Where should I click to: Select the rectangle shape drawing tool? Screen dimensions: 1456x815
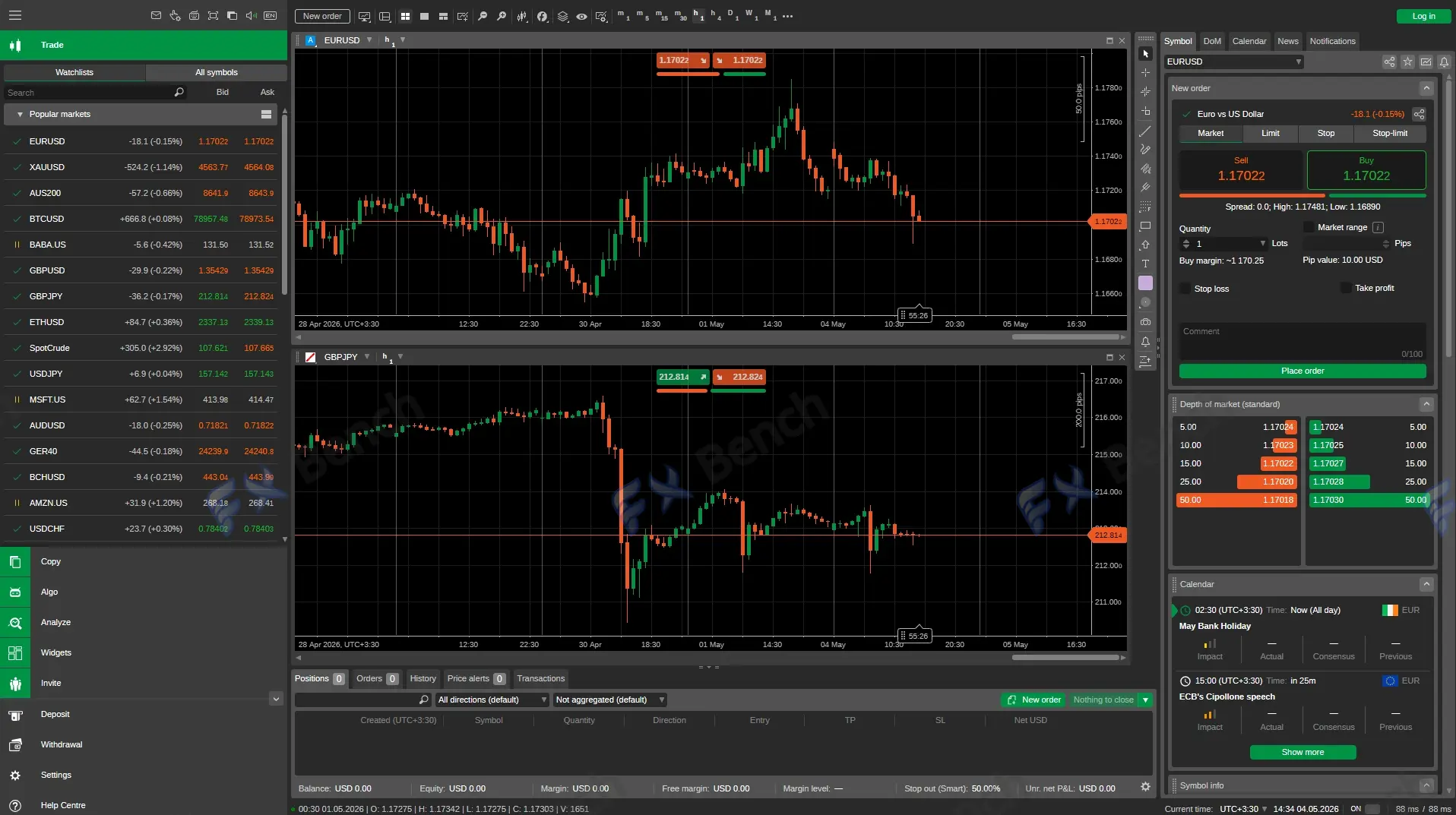click(x=1145, y=226)
